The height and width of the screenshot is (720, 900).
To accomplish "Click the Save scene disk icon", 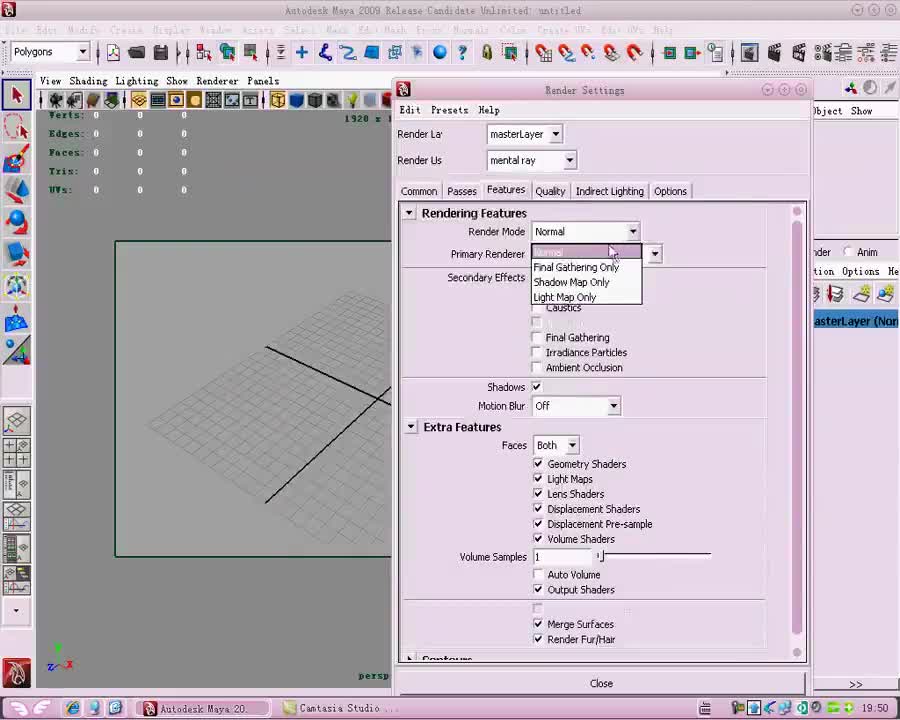I will tap(160, 53).
